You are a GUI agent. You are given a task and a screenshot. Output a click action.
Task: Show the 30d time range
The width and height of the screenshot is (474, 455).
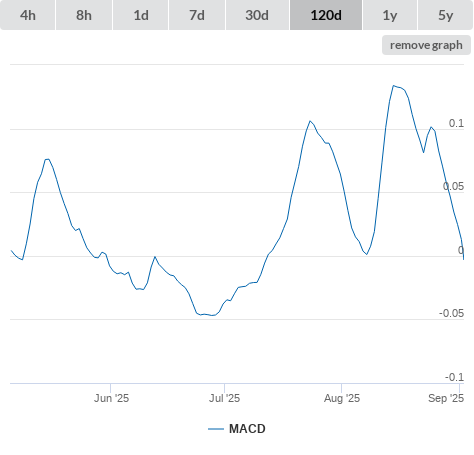[257, 15]
